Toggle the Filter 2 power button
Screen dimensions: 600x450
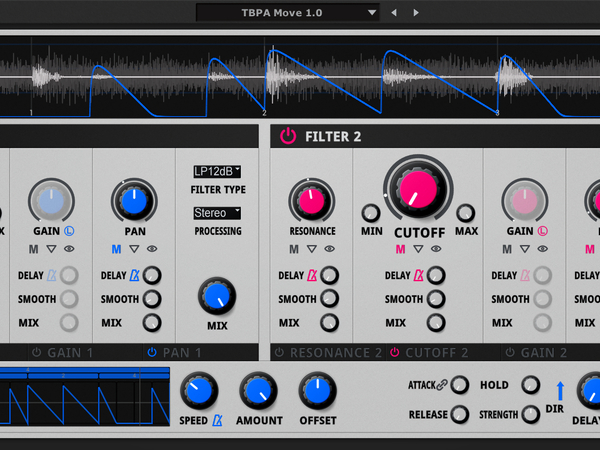[x=288, y=136]
